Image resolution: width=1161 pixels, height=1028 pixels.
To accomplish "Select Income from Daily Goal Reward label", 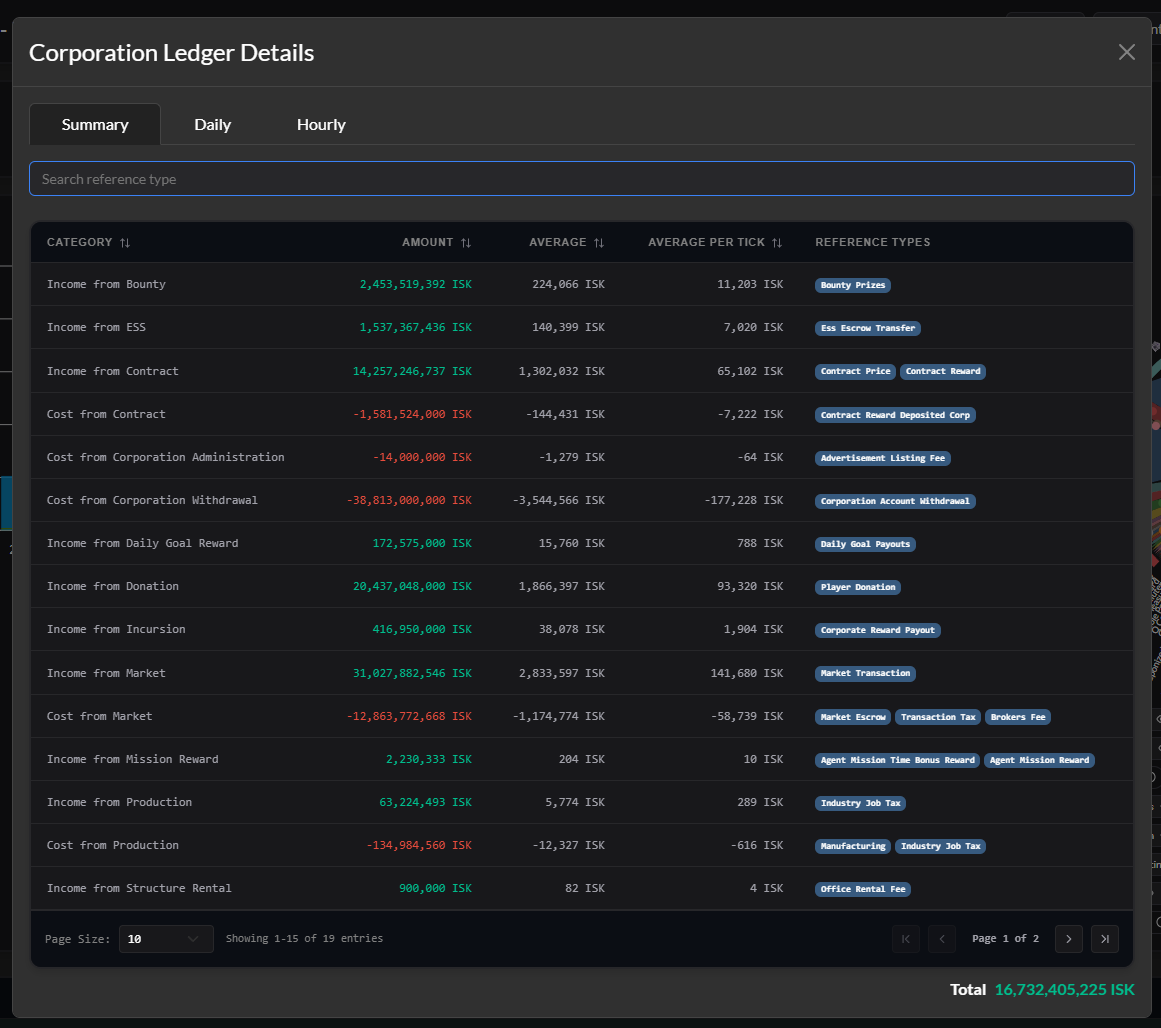I will [142, 543].
